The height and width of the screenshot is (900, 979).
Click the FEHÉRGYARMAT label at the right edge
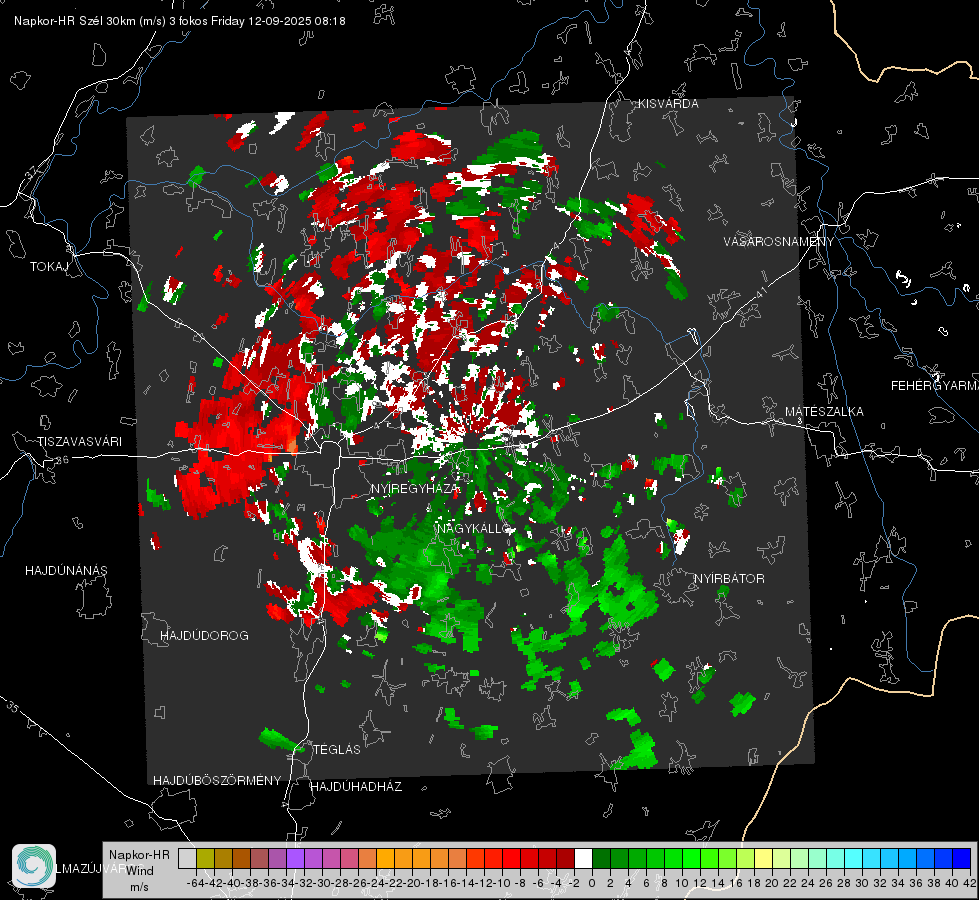coord(935,386)
